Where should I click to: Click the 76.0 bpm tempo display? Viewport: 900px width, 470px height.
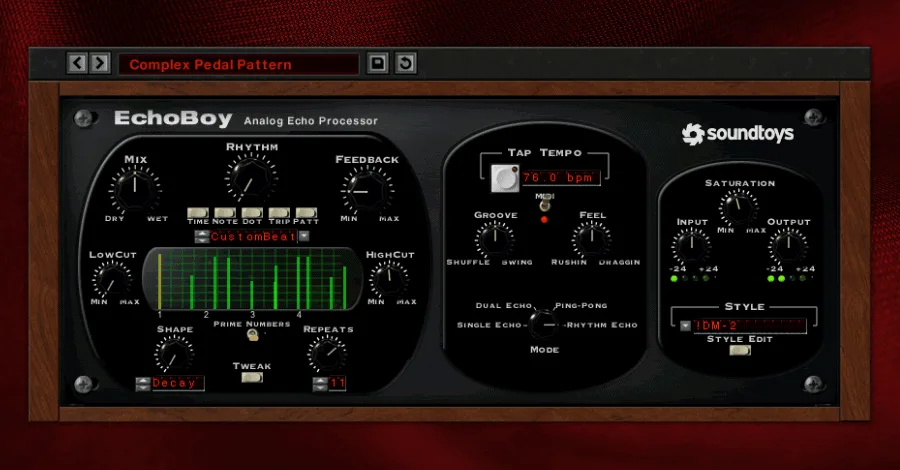pyautogui.click(x=560, y=178)
